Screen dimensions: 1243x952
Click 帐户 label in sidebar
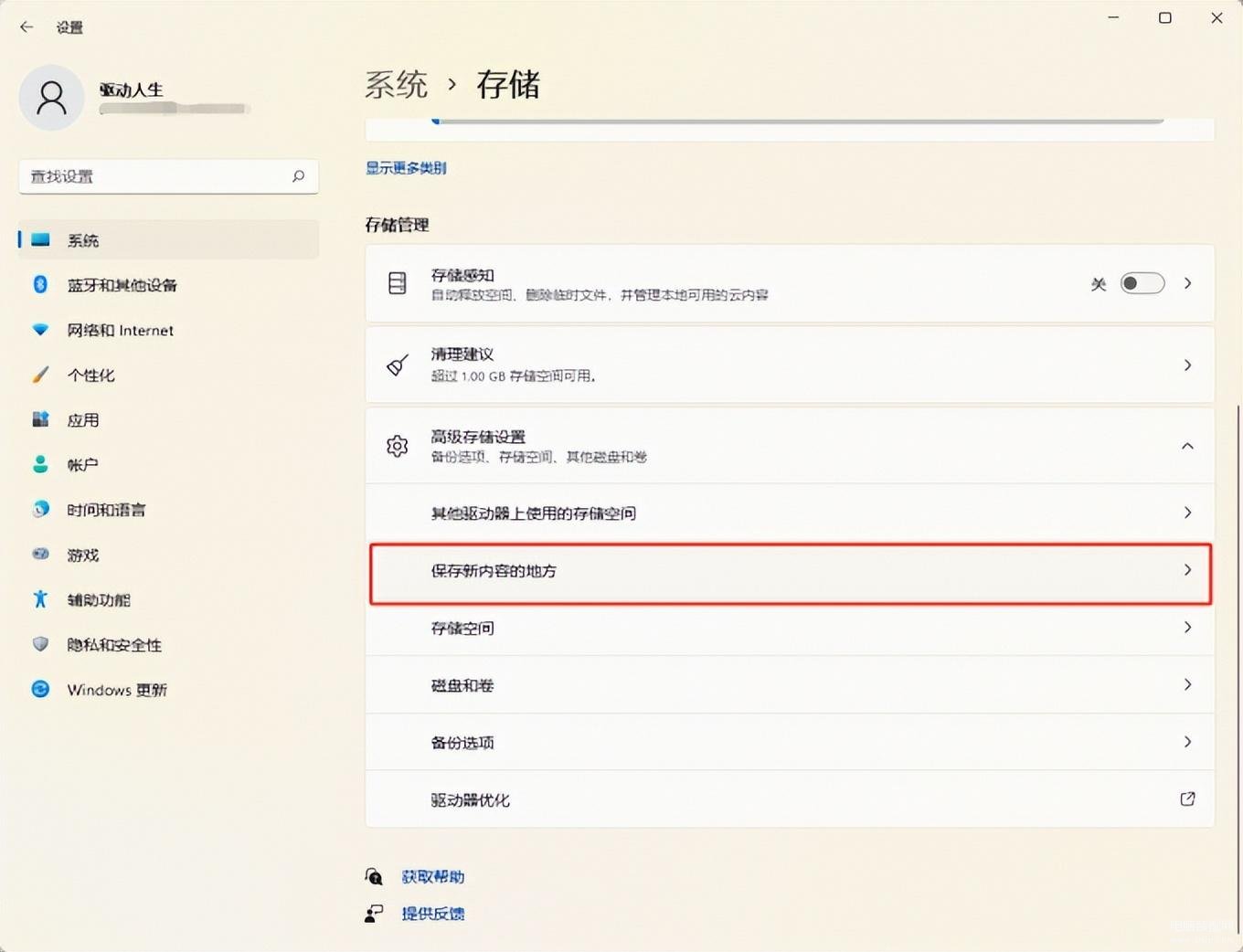click(x=83, y=465)
